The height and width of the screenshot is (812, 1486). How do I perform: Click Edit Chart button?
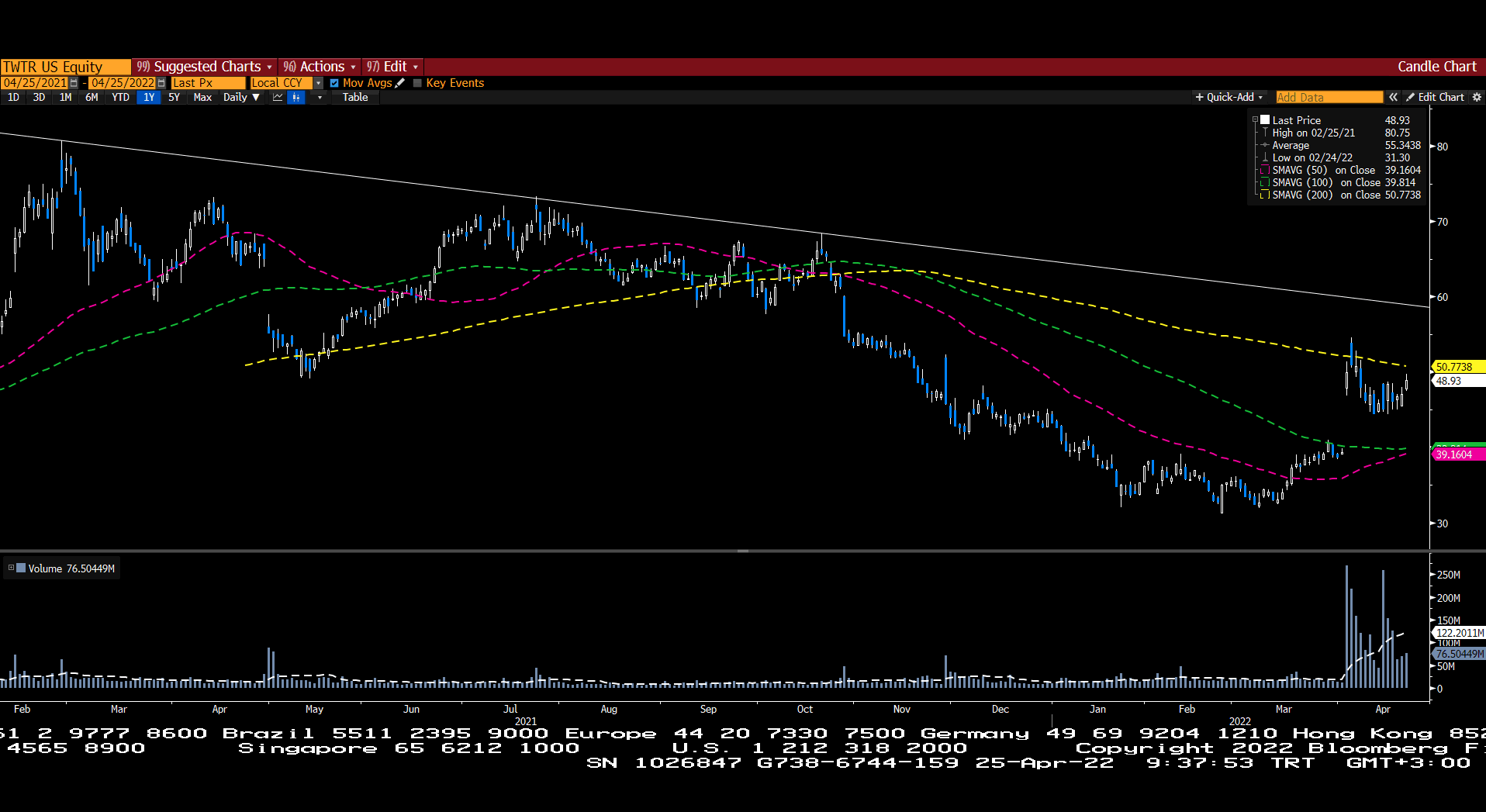[1435, 97]
